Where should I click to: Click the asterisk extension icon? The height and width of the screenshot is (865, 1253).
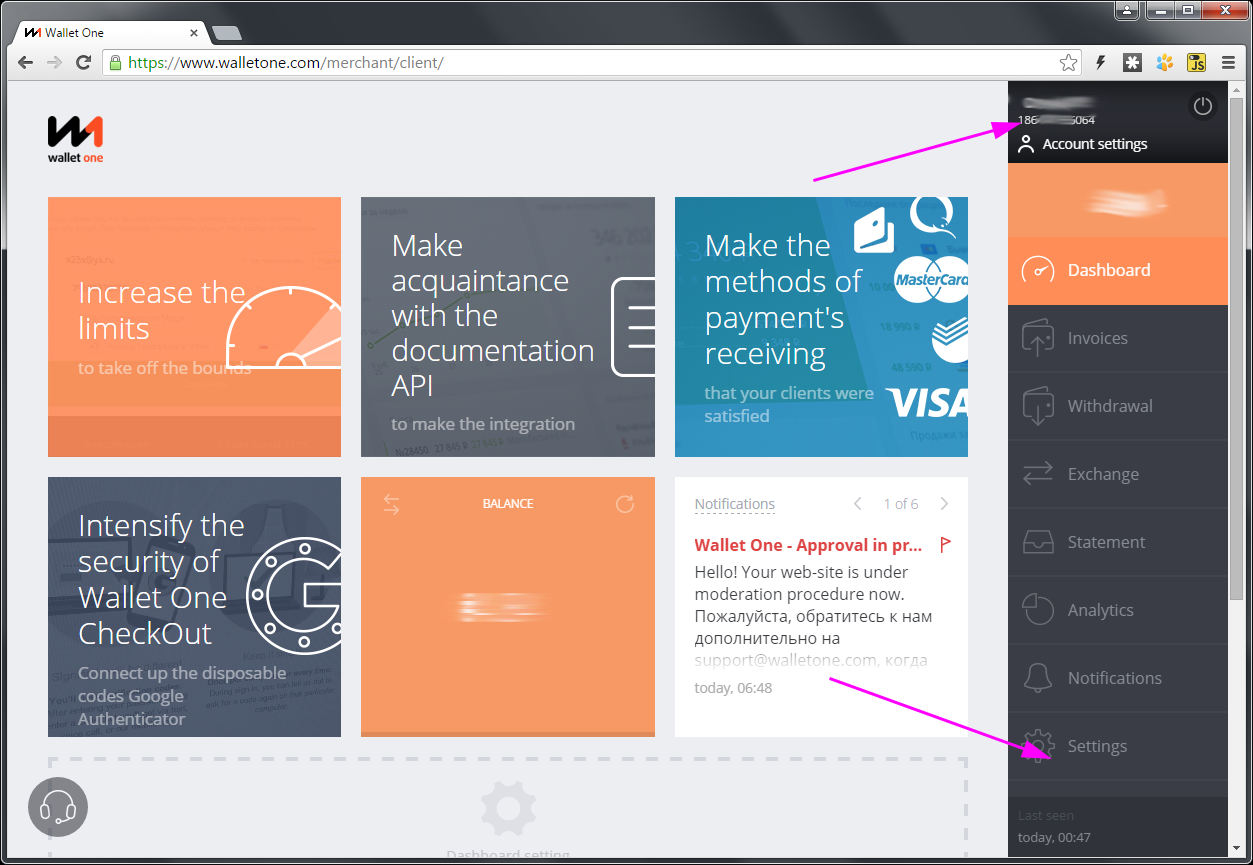coord(1132,63)
